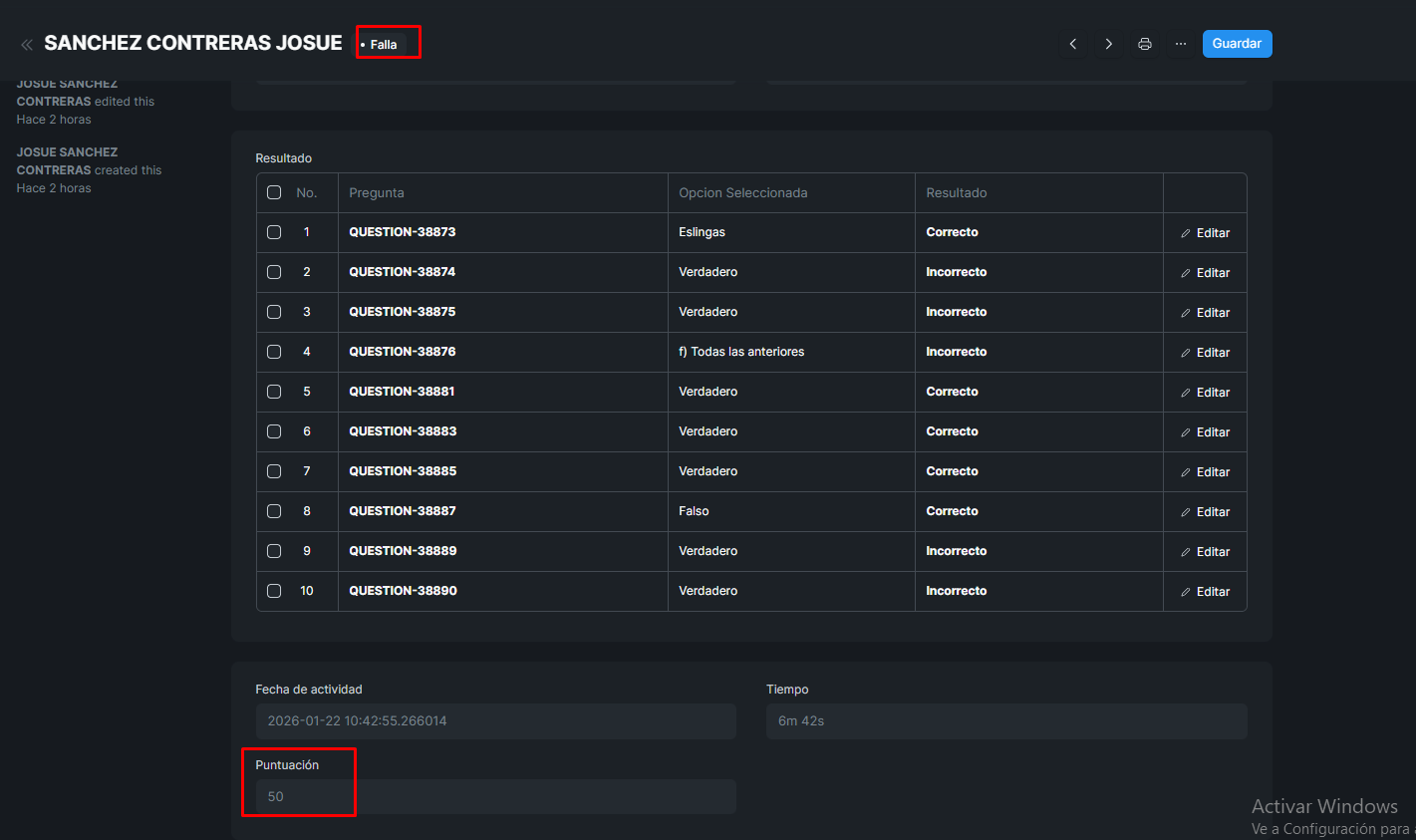
Task: Click the Puntuación field showing 50
Action: click(495, 797)
